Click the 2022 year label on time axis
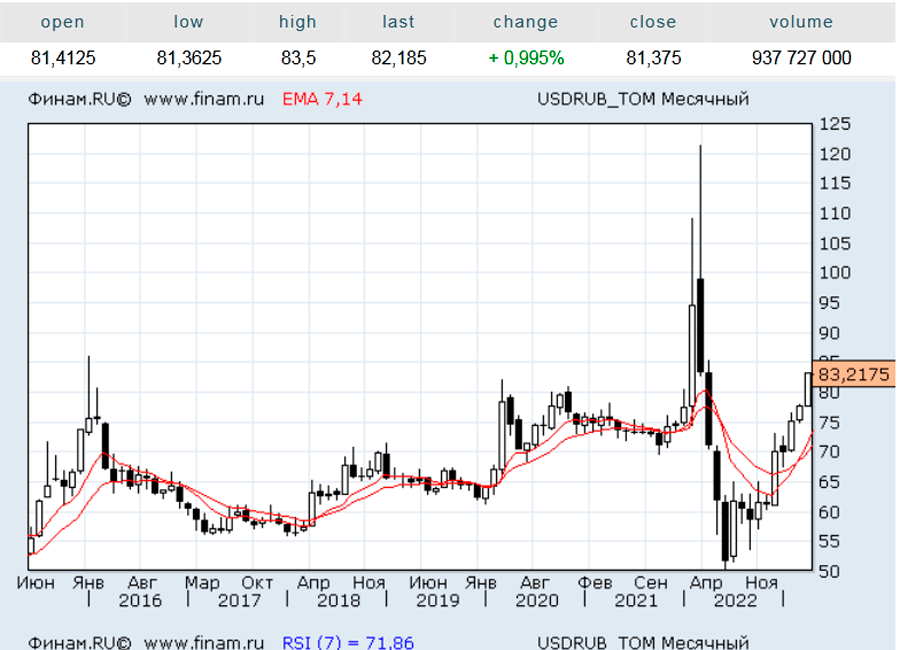This screenshot has width=900, height=650. click(x=734, y=600)
